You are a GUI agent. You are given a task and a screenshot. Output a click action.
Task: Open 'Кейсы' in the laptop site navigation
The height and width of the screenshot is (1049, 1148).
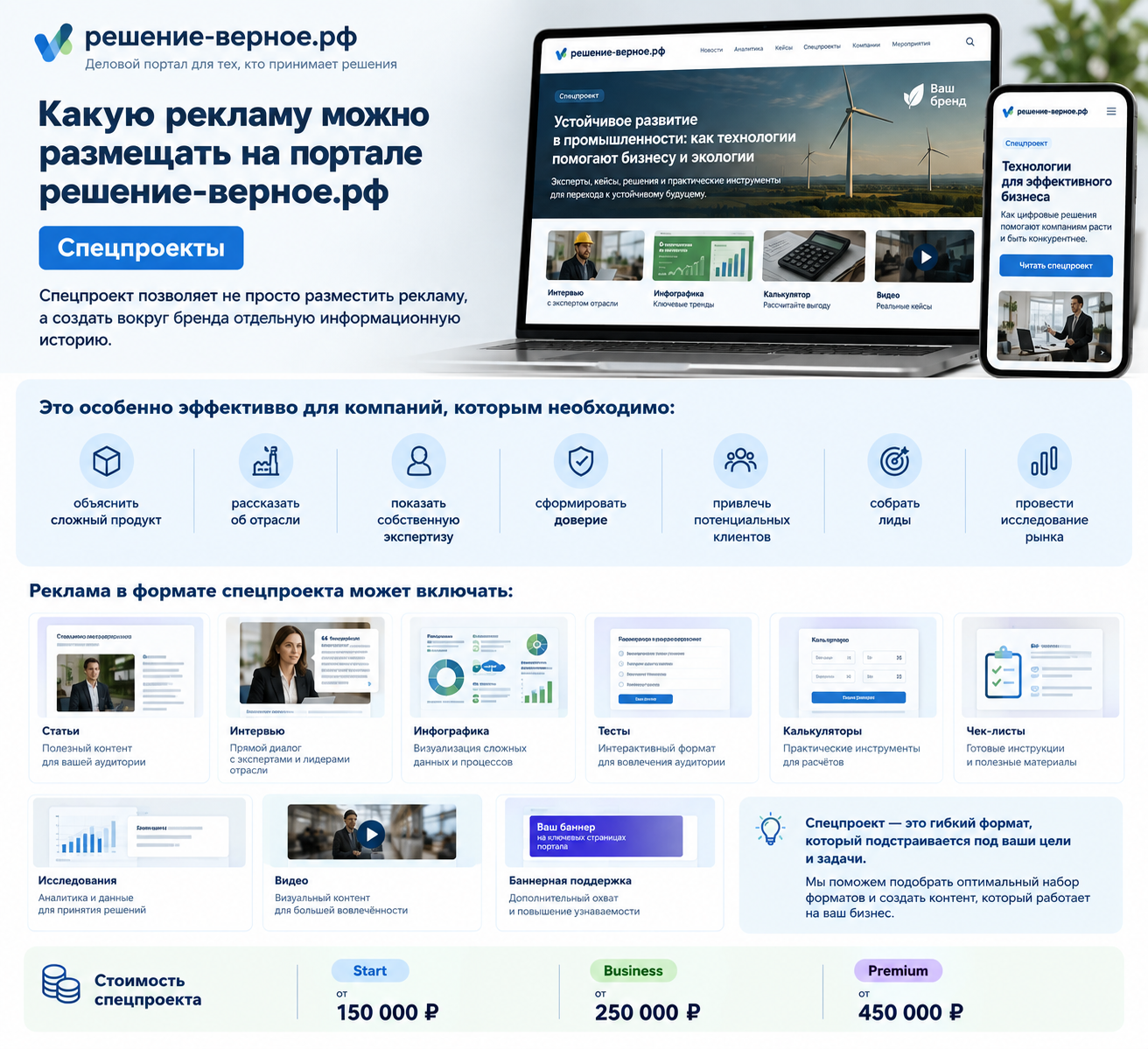784,48
